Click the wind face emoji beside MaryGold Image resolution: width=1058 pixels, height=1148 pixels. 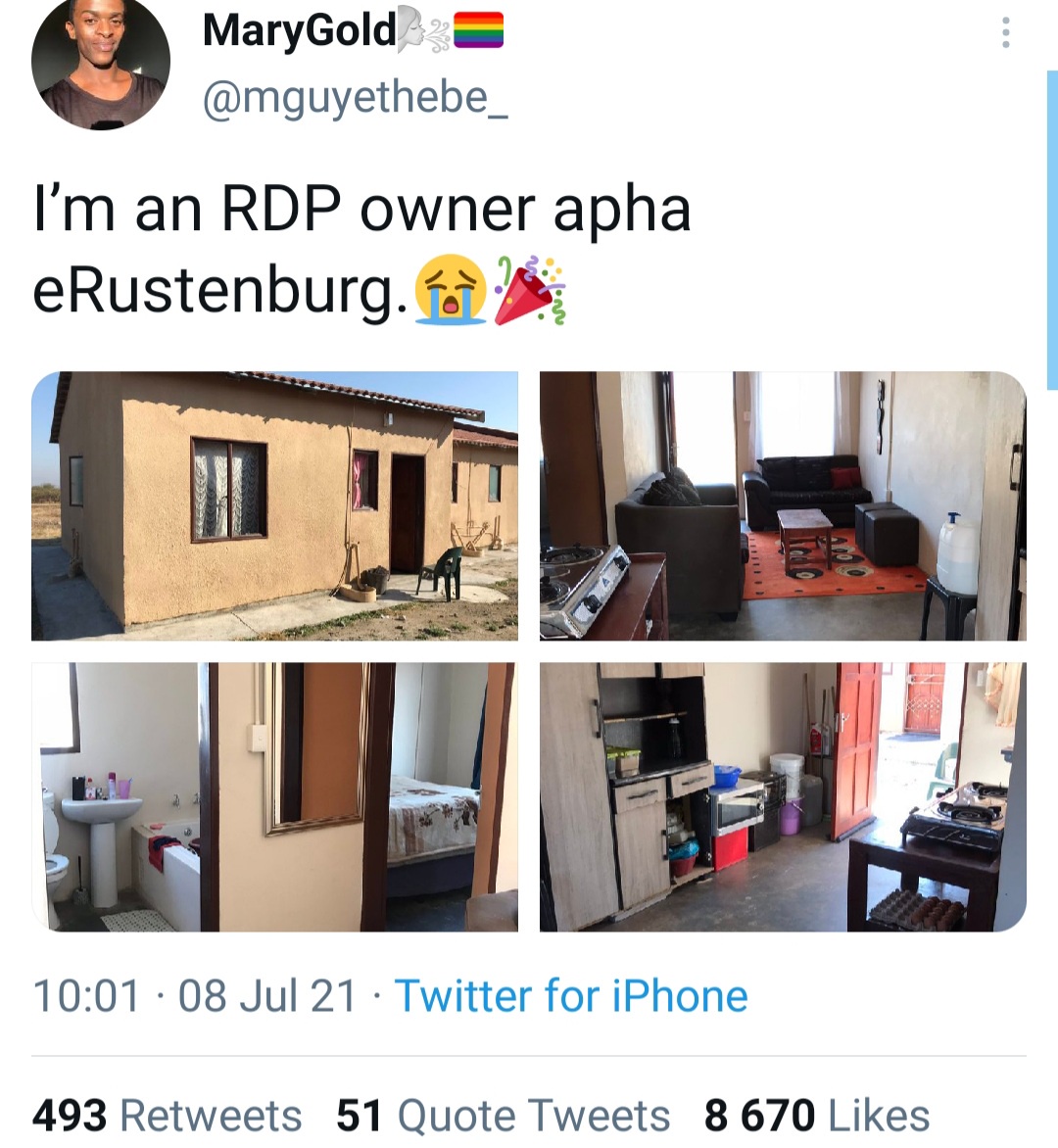click(423, 30)
